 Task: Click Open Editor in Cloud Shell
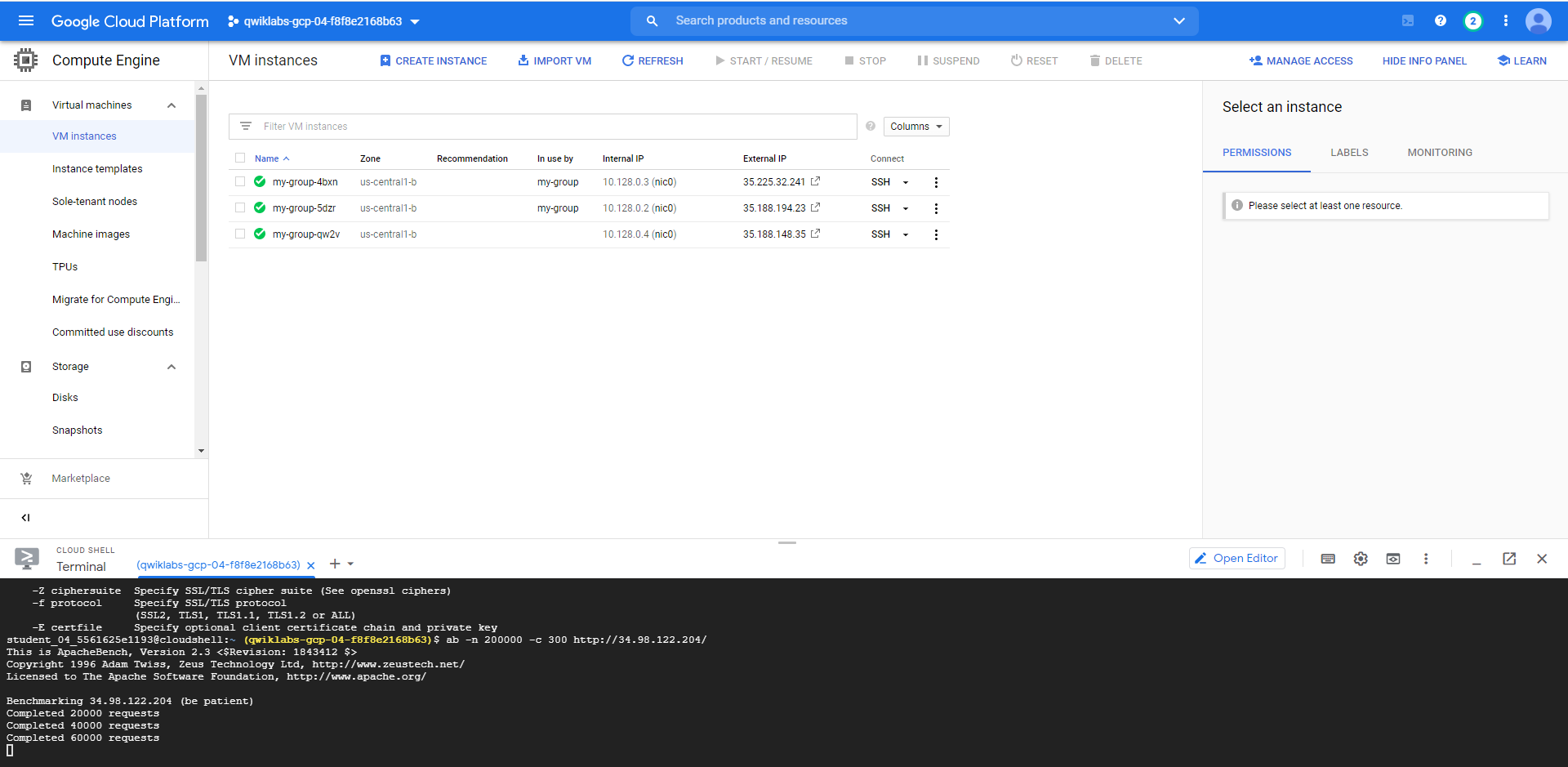click(x=1237, y=559)
